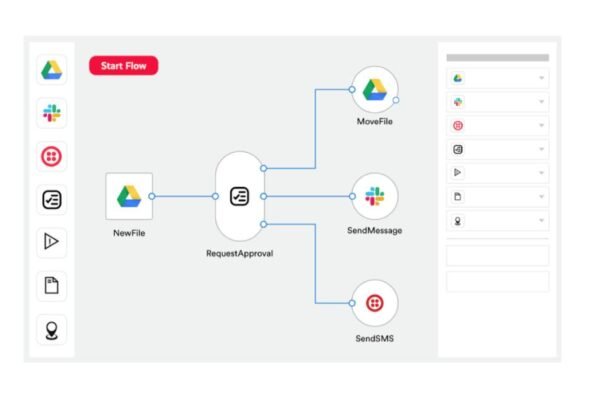Viewport: 590px width, 410px height.
Task: Select the RequestApproval node
Action: (x=239, y=196)
